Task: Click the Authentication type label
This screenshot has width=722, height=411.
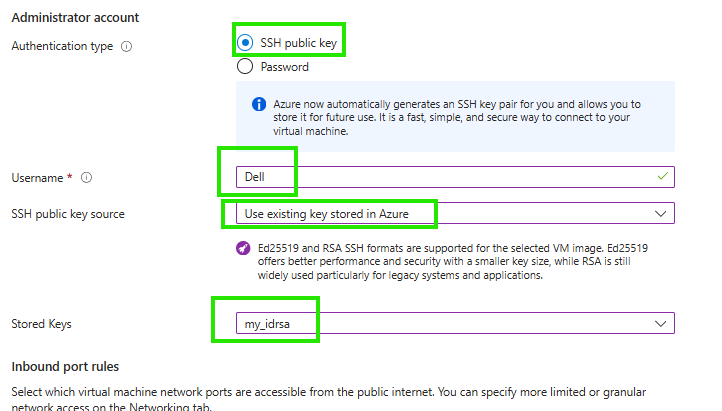Action: pos(62,47)
